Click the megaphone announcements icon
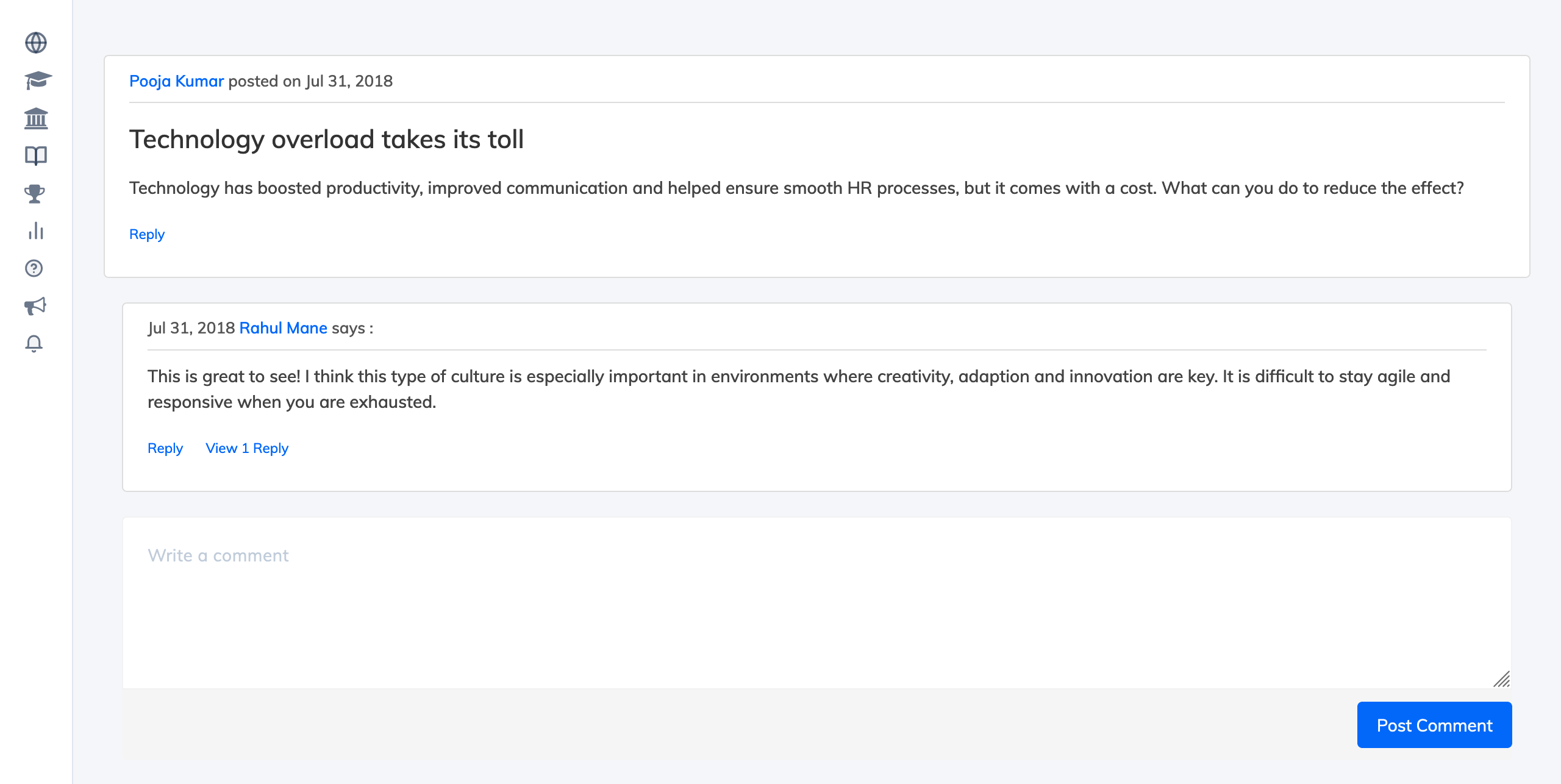The width and height of the screenshot is (1561, 784). tap(35, 306)
